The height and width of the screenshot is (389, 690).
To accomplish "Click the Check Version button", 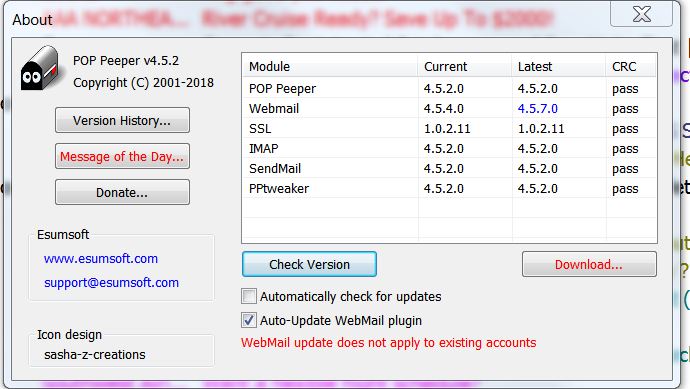I will tap(309, 264).
